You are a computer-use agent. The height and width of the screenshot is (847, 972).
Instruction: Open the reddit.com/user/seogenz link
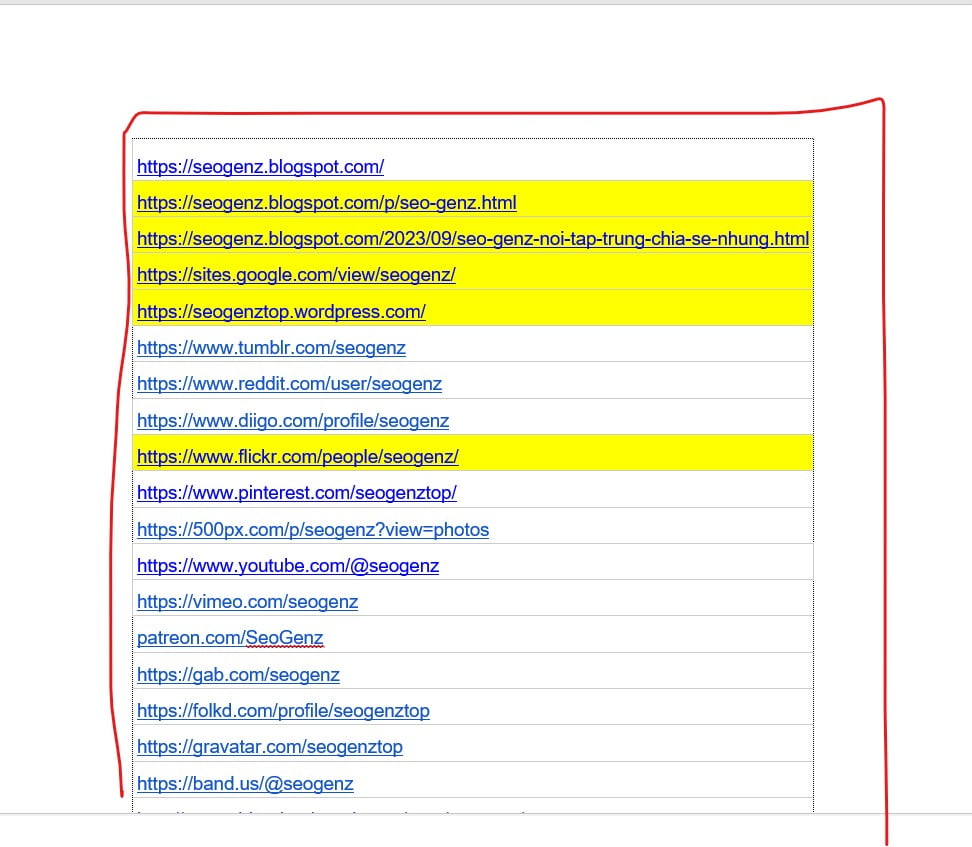[x=289, y=384]
